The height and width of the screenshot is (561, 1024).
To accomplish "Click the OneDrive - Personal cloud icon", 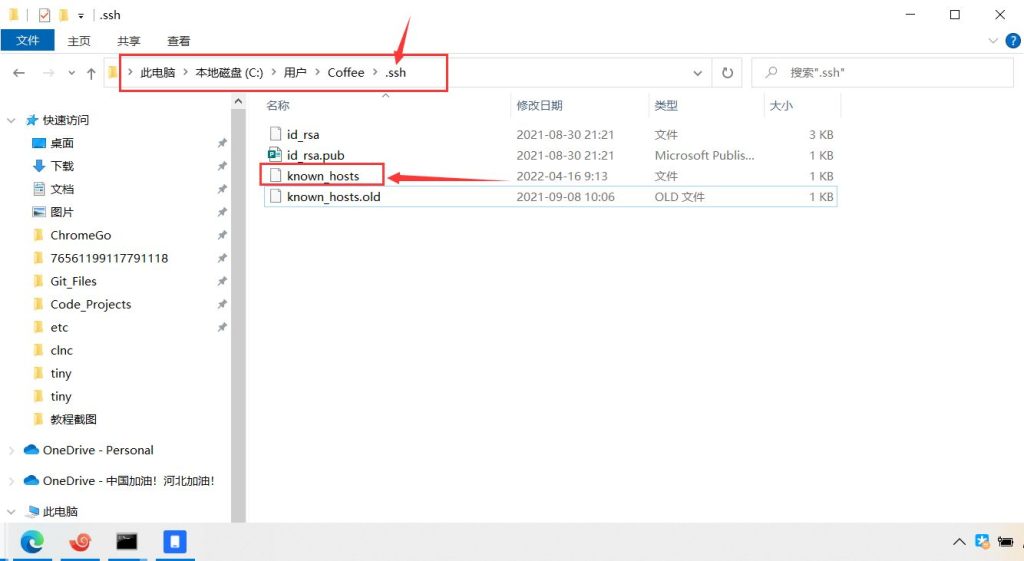I will [31, 449].
